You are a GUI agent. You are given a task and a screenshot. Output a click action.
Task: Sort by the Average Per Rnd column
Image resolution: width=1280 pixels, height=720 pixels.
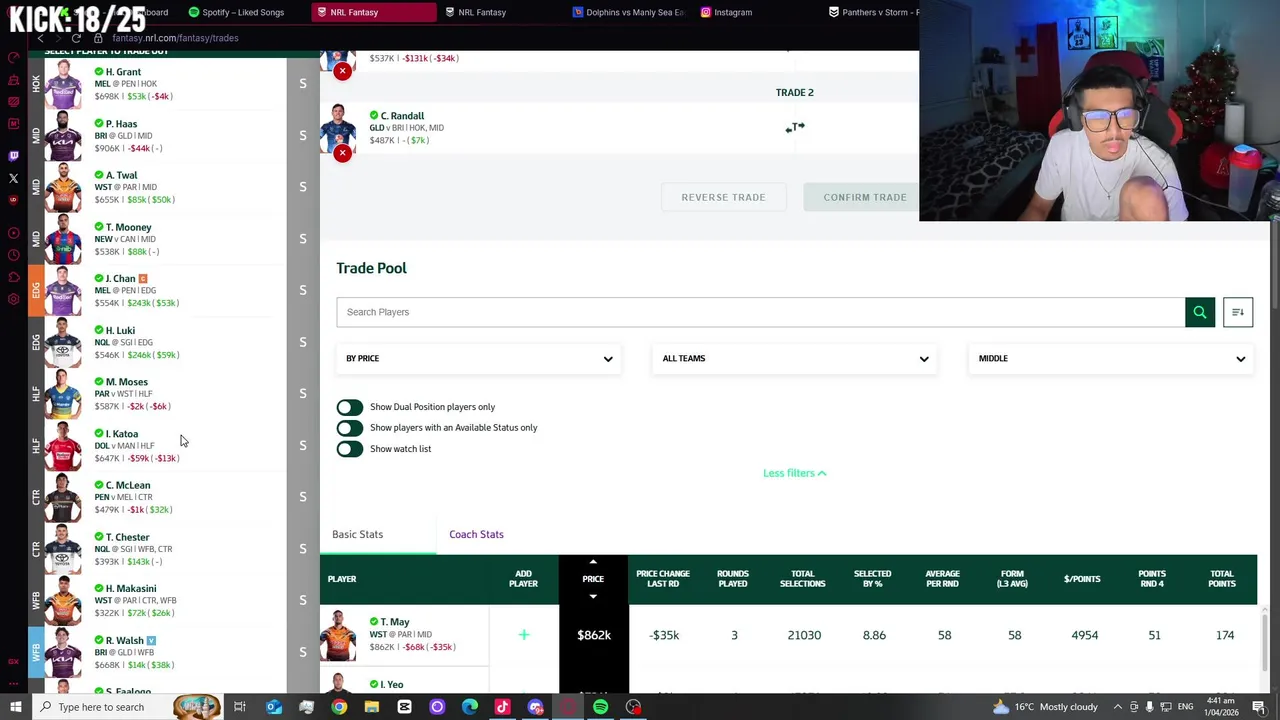[x=942, y=579]
